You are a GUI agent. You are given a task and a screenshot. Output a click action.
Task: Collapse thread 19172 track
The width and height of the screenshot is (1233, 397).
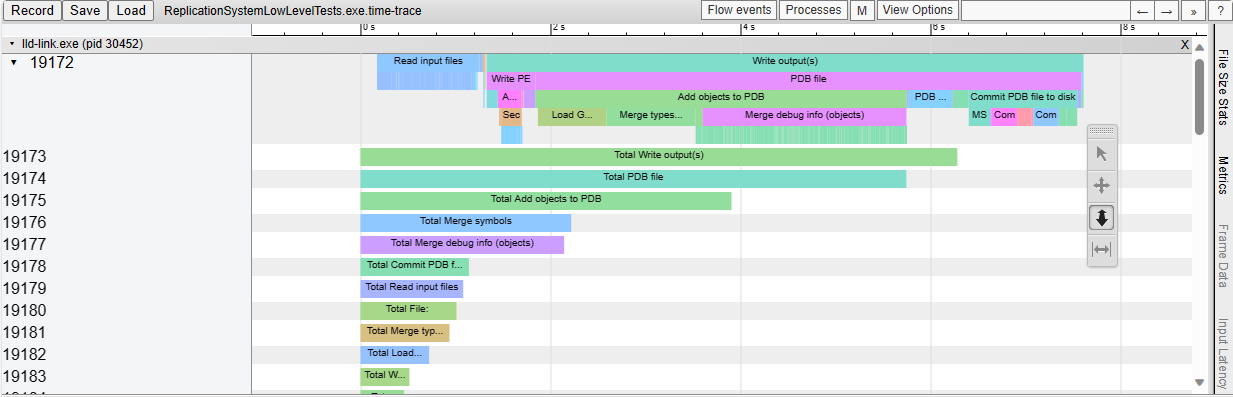tap(13, 62)
